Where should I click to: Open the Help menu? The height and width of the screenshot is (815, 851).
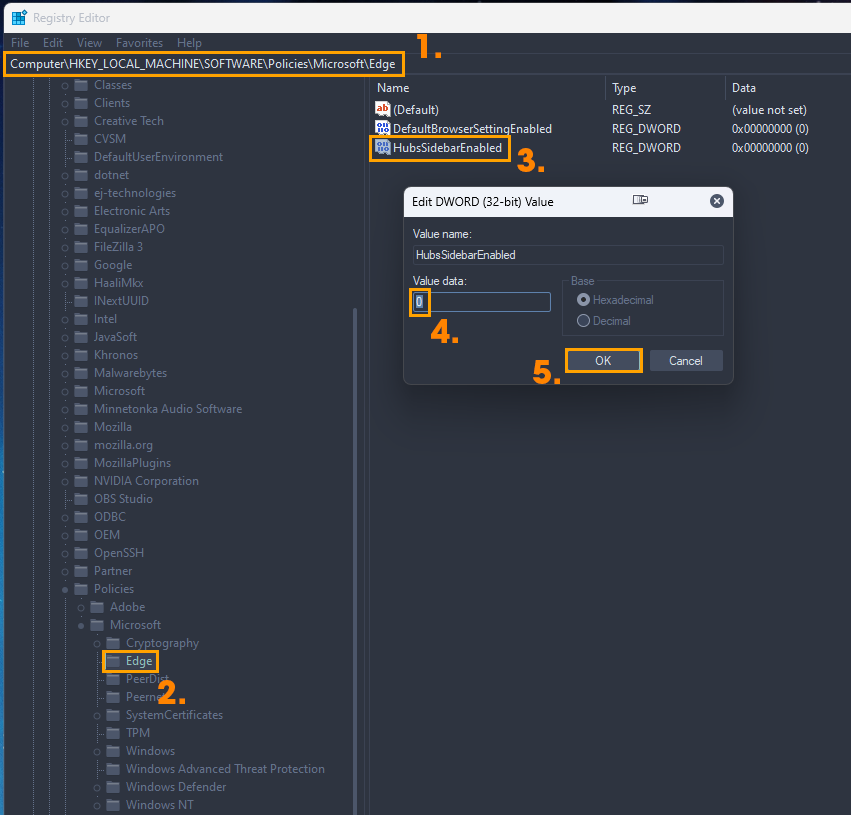pos(189,42)
